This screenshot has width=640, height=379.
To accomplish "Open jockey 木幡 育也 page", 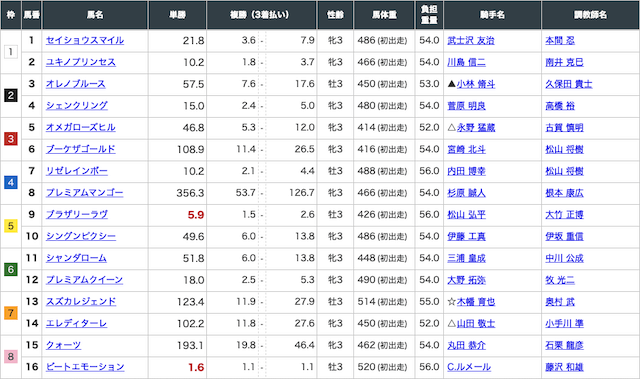I will 476,301.
